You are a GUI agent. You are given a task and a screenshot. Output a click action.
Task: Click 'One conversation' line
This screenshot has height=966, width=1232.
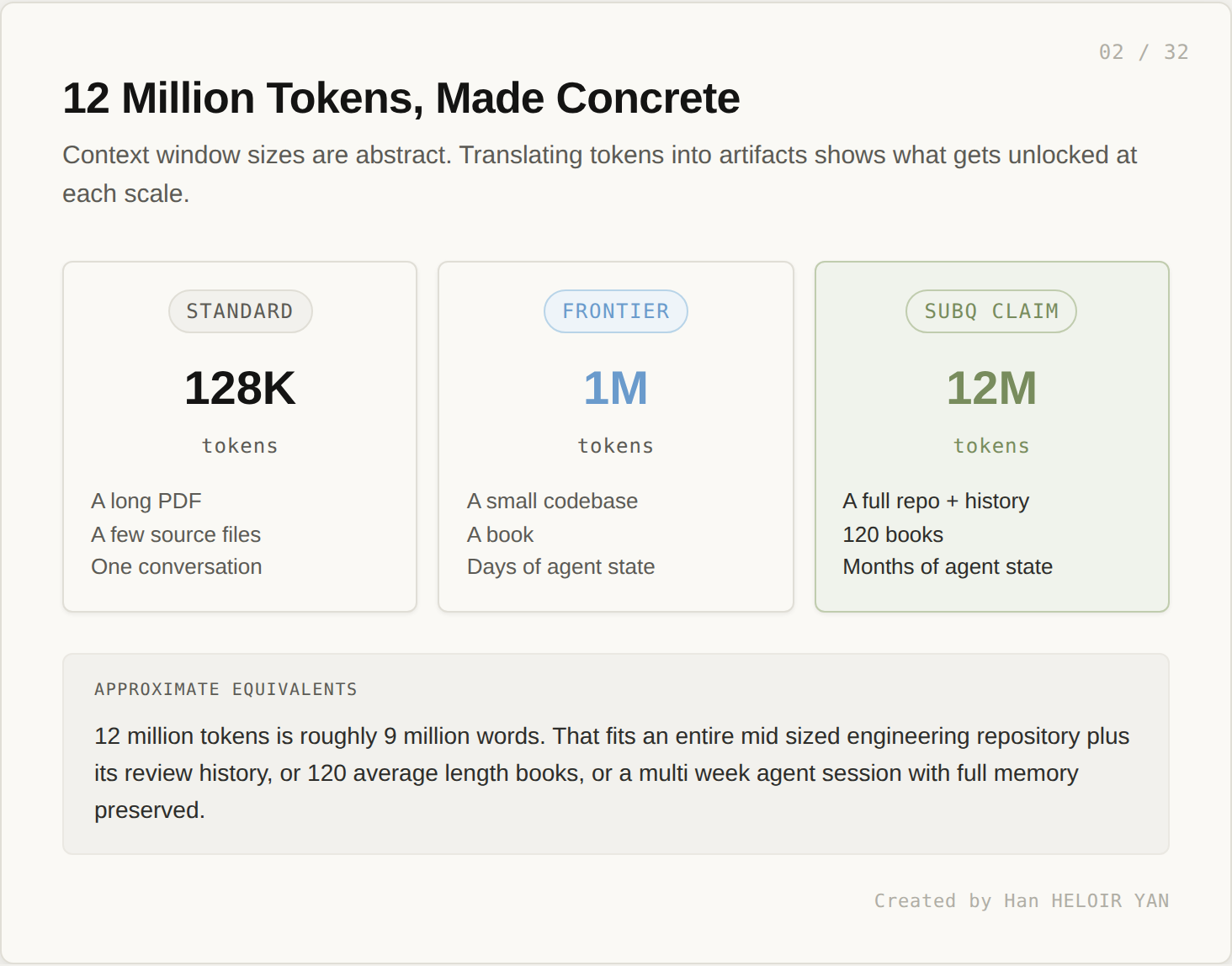click(177, 566)
